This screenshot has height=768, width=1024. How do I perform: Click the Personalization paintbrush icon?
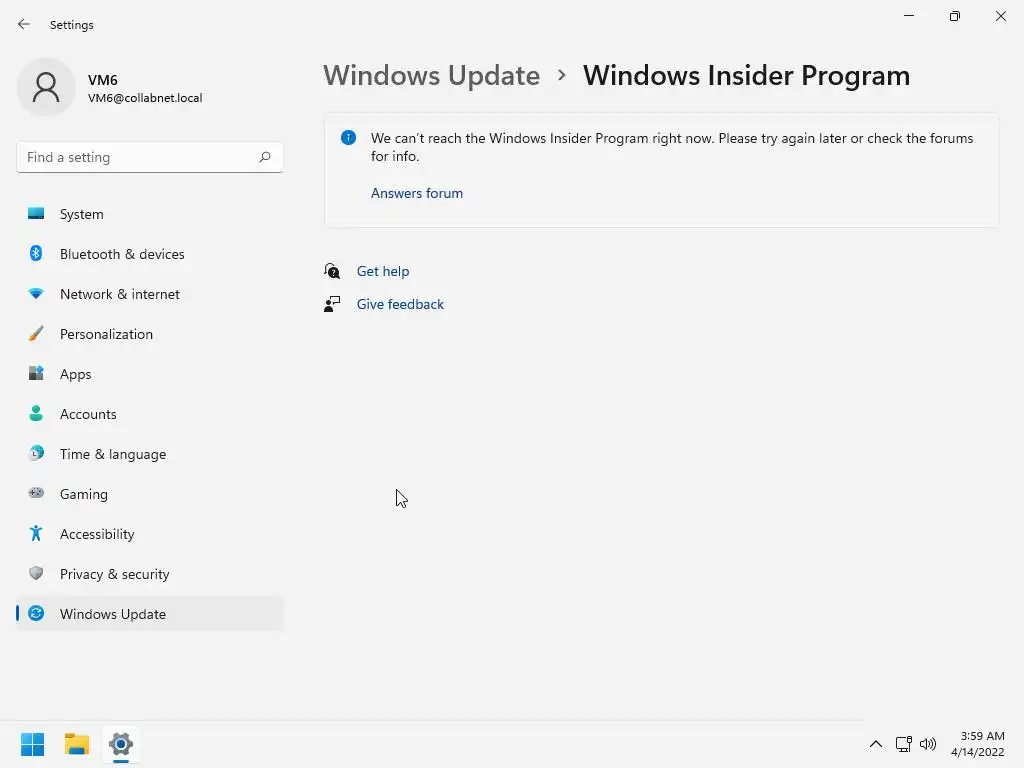click(x=36, y=334)
